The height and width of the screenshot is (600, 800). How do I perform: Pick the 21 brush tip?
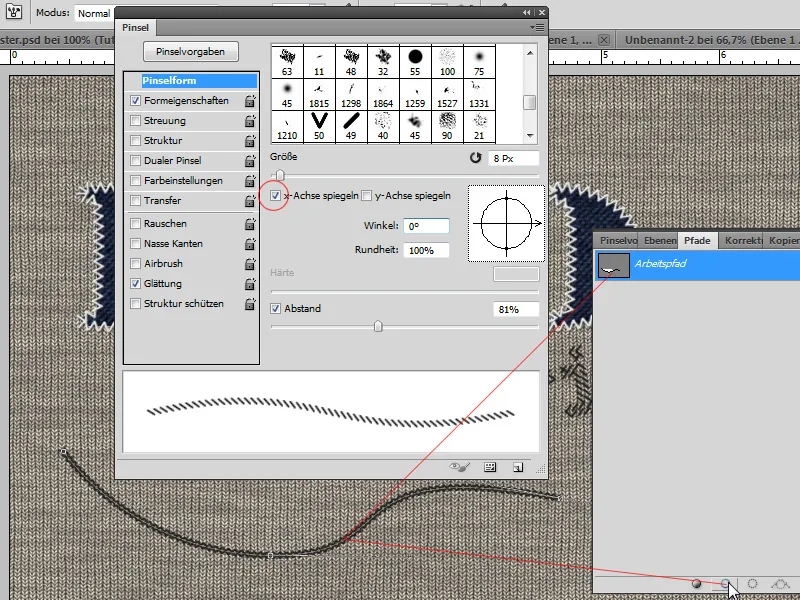479,127
